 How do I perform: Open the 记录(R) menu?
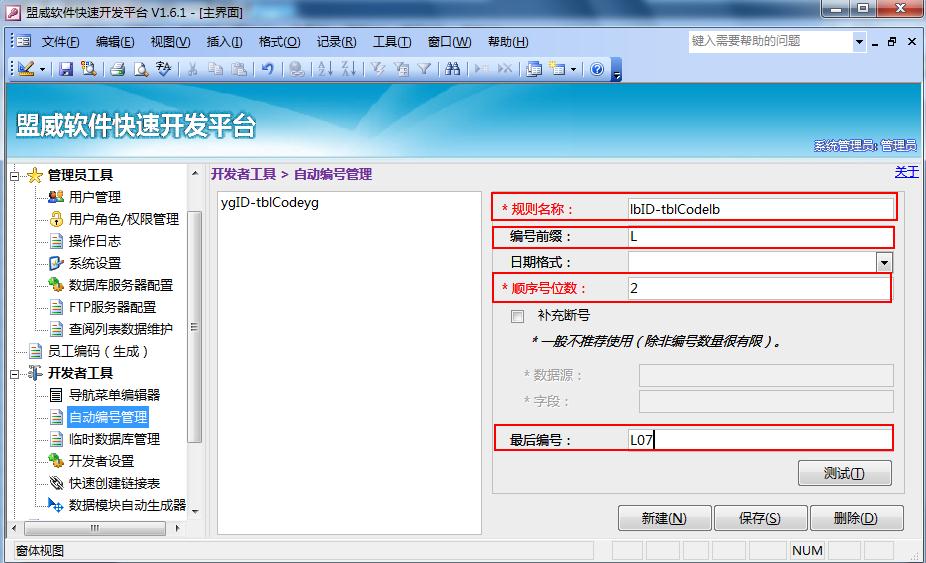pos(336,41)
